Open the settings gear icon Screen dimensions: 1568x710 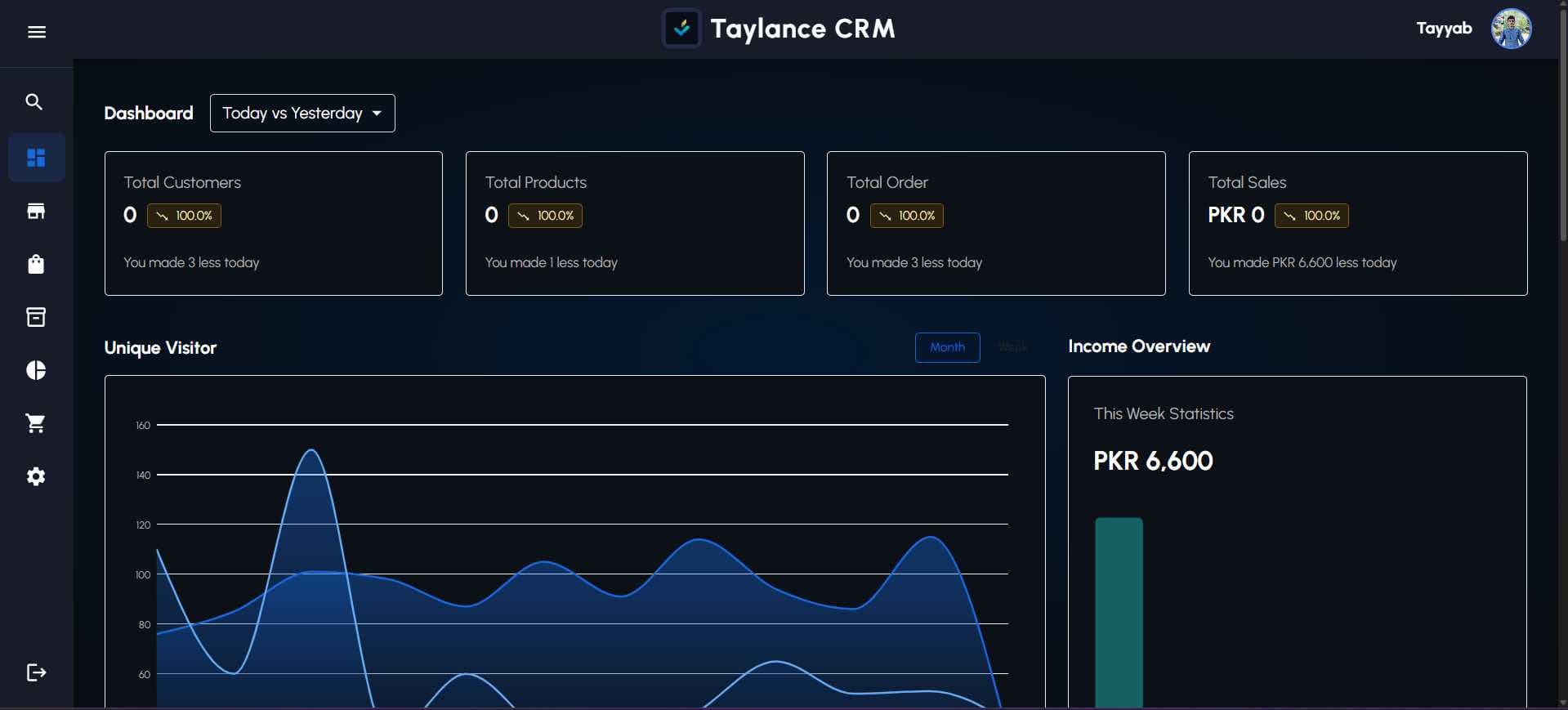[36, 476]
